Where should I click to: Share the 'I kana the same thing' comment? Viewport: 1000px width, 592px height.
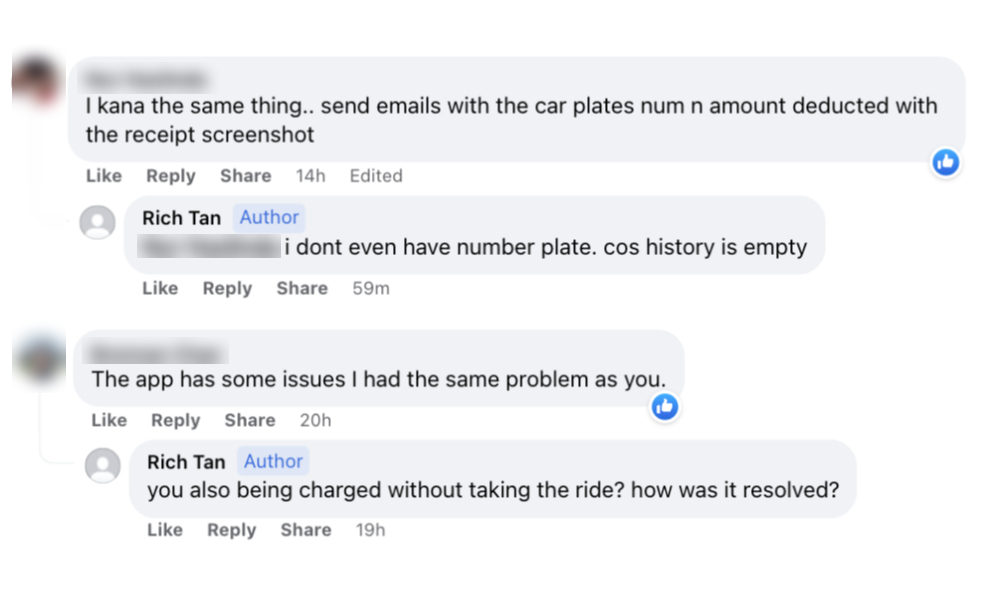pyautogui.click(x=245, y=176)
